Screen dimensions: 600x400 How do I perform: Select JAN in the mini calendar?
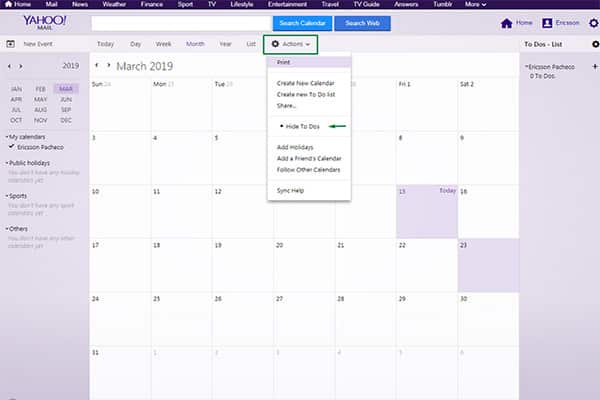pyautogui.click(x=16, y=89)
